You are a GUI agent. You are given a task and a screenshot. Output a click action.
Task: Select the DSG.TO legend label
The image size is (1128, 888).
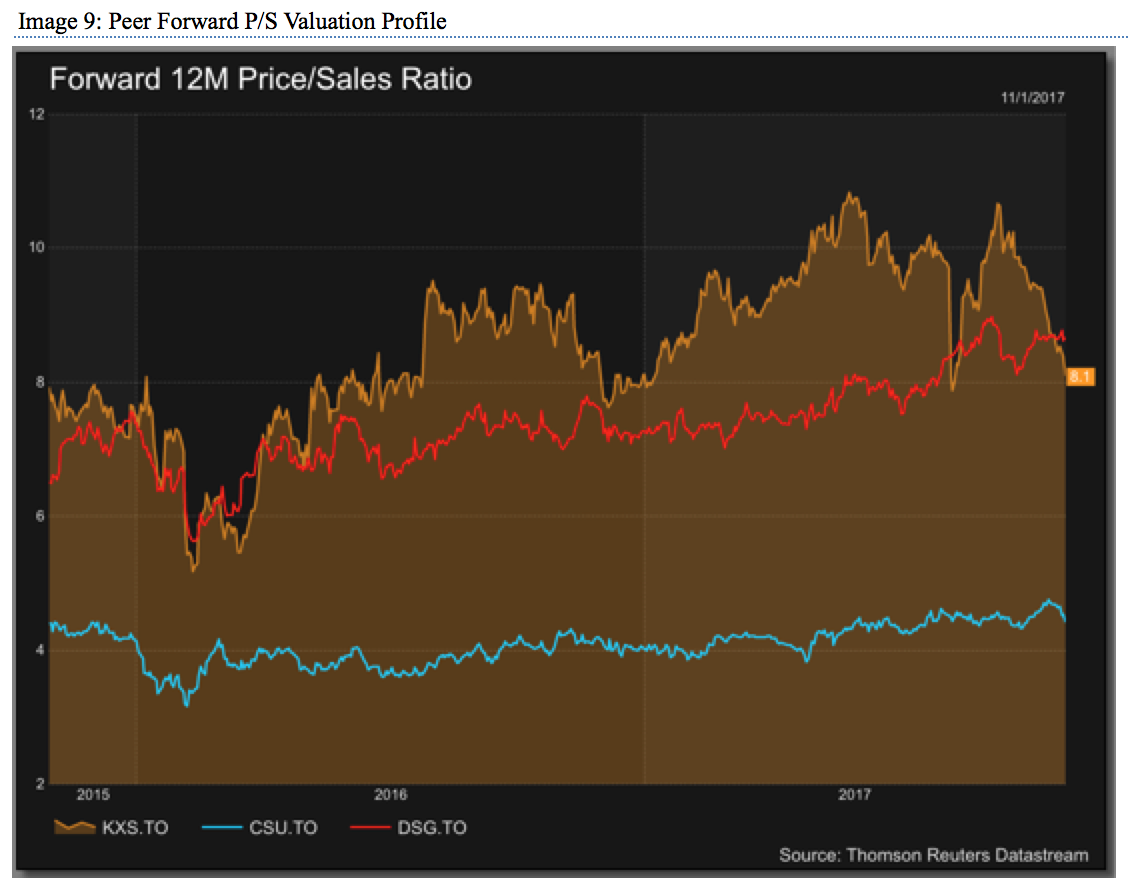pyautogui.click(x=433, y=828)
